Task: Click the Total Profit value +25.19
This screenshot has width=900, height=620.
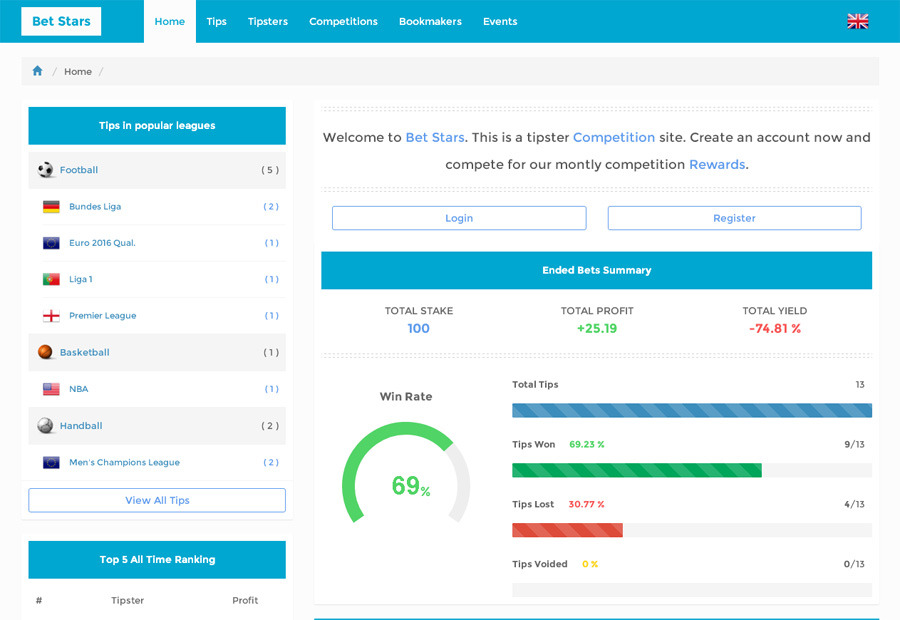Action: (x=597, y=328)
